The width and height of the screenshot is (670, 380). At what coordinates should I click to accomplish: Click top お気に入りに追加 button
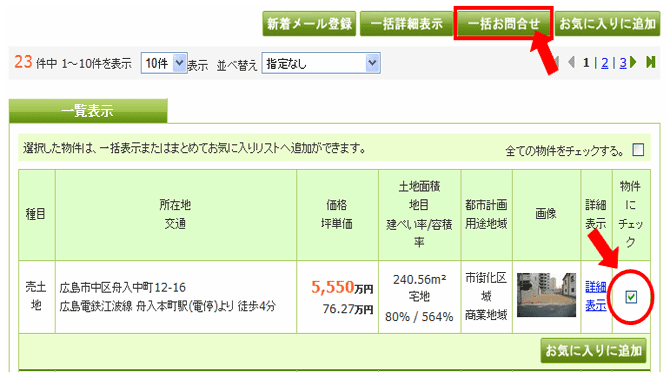click(607, 24)
